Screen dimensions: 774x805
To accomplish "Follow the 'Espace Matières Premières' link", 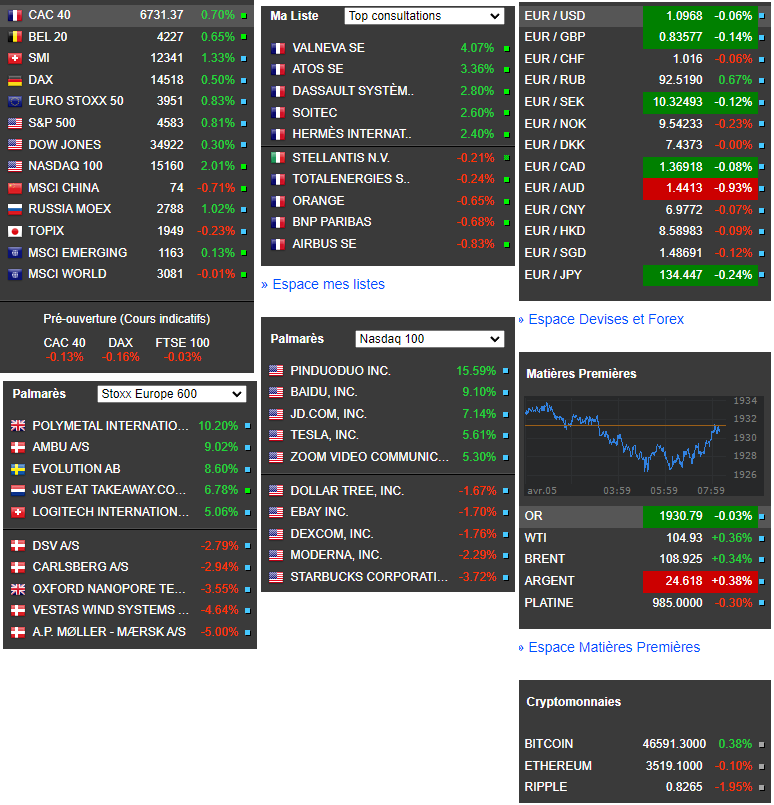I will tap(614, 647).
